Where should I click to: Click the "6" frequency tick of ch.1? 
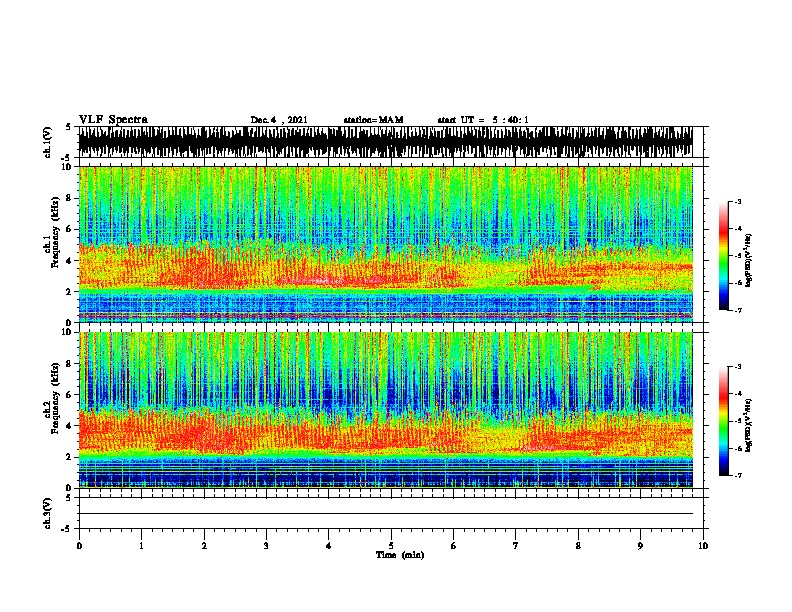click(69, 229)
